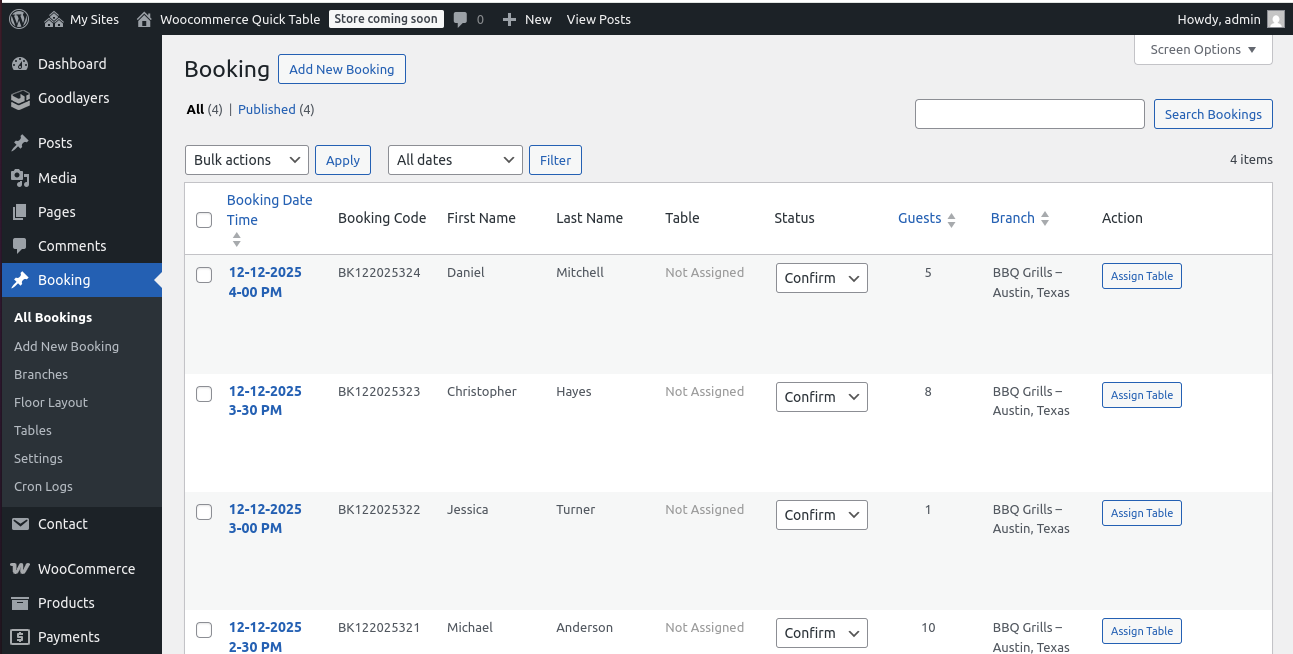Select checkbox for Jessica Turner booking

coord(204,512)
